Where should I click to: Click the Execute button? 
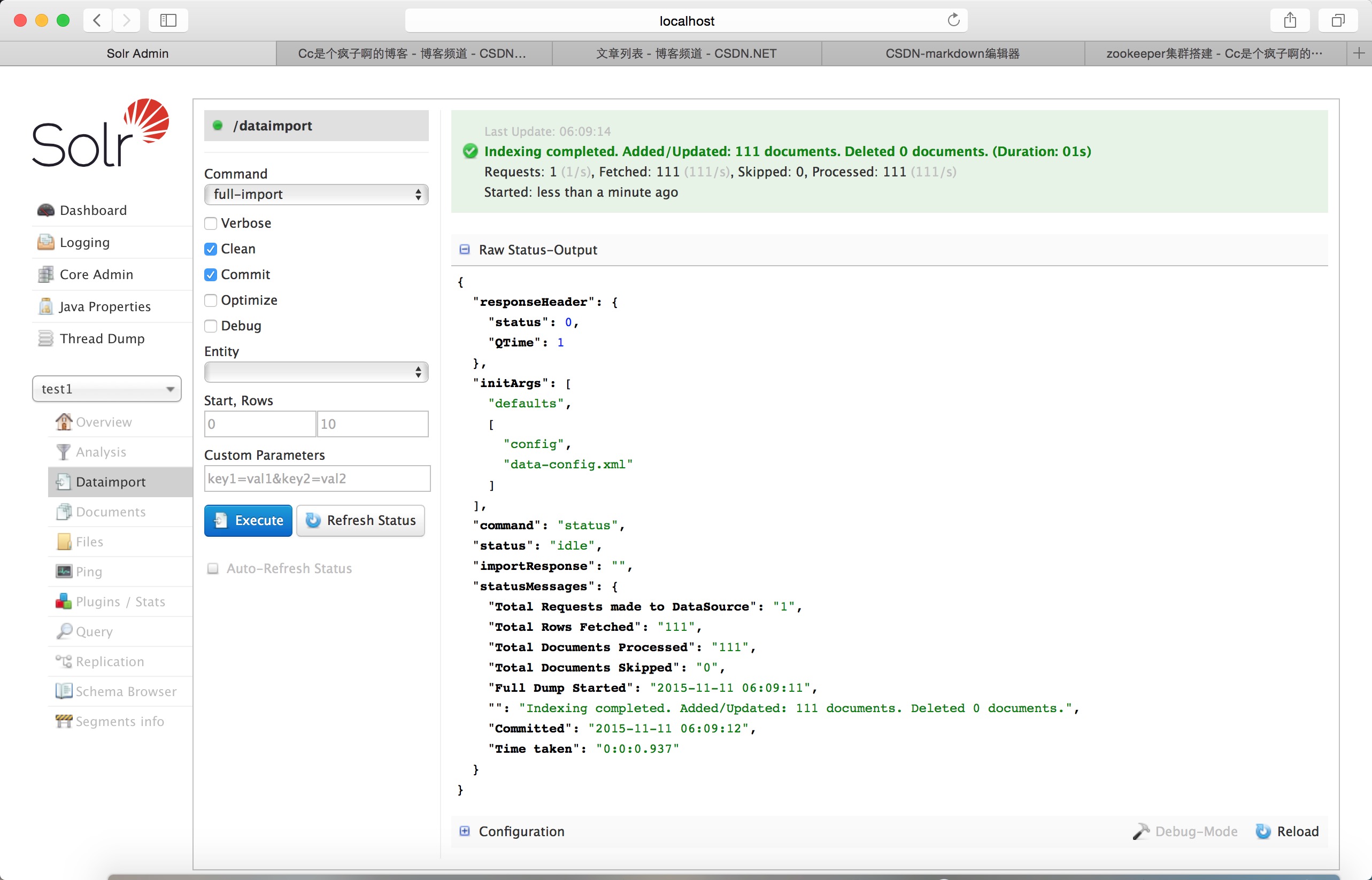coord(248,521)
